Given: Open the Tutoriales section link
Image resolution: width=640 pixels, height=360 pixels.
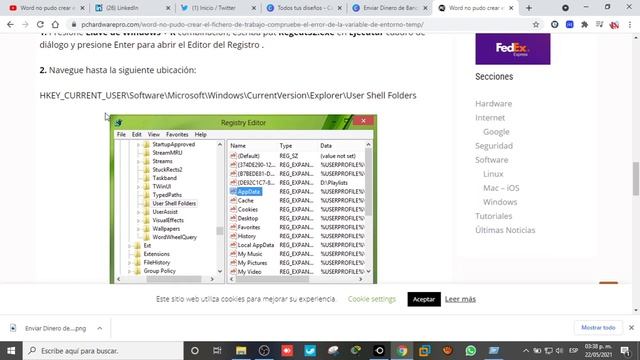Looking at the screenshot, I should pyautogui.click(x=493, y=216).
